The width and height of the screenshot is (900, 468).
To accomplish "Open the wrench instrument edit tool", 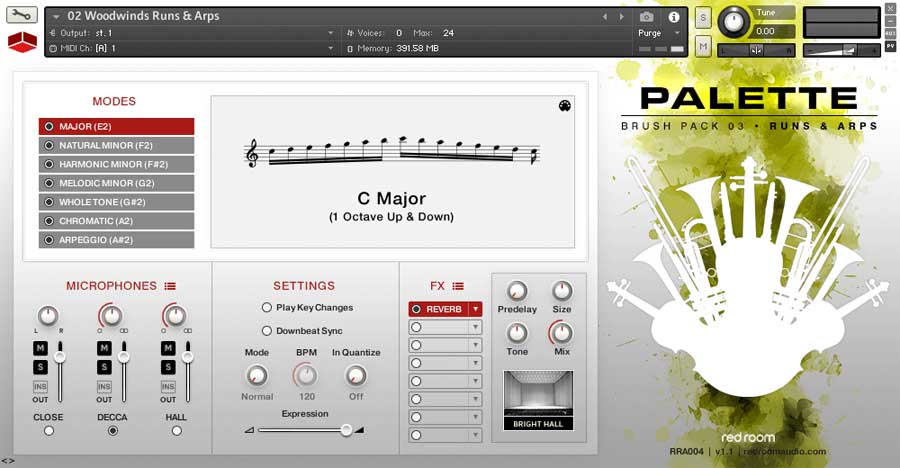I will click(x=22, y=14).
